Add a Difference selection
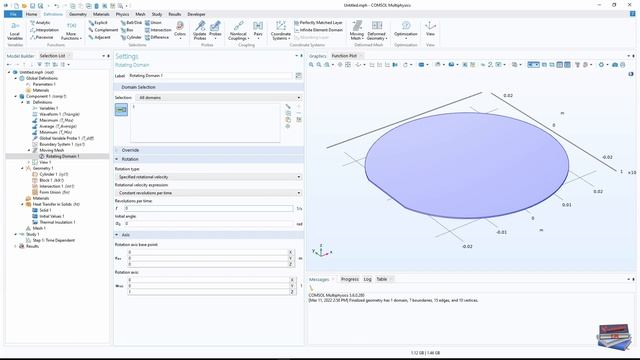Viewport: 640px width, 360px height. tap(157, 37)
